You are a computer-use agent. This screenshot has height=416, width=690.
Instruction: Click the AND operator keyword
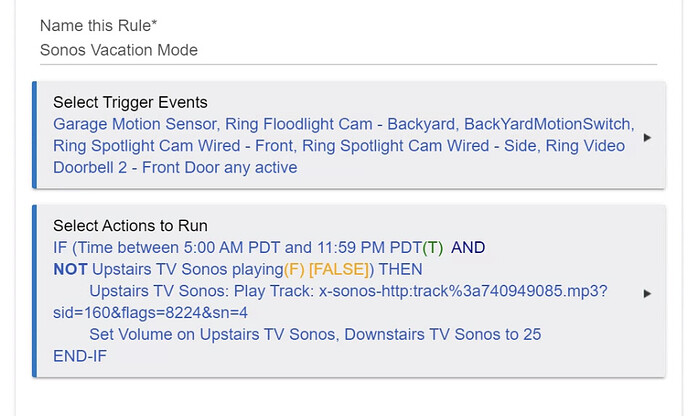[469, 247]
